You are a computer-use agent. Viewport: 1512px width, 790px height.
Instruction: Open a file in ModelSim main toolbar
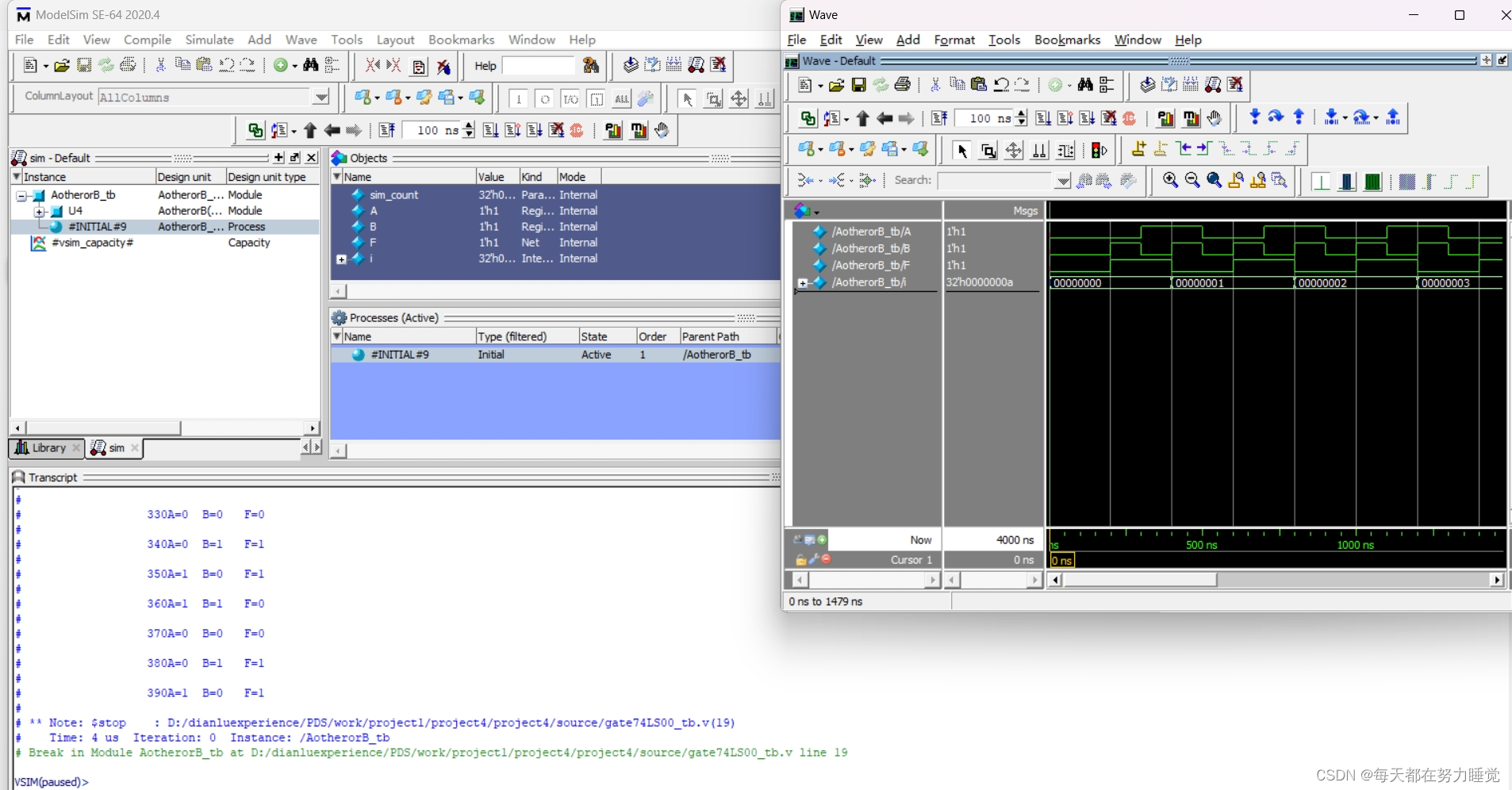click(62, 66)
